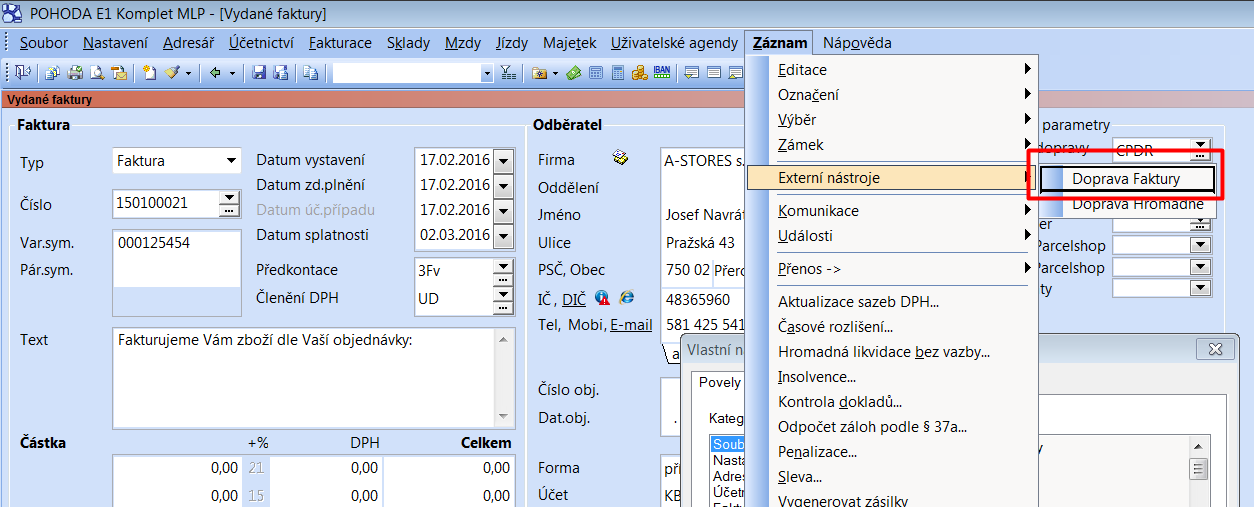Click the calculator icon beside the coins
The width and height of the screenshot is (1254, 507).
[618, 72]
